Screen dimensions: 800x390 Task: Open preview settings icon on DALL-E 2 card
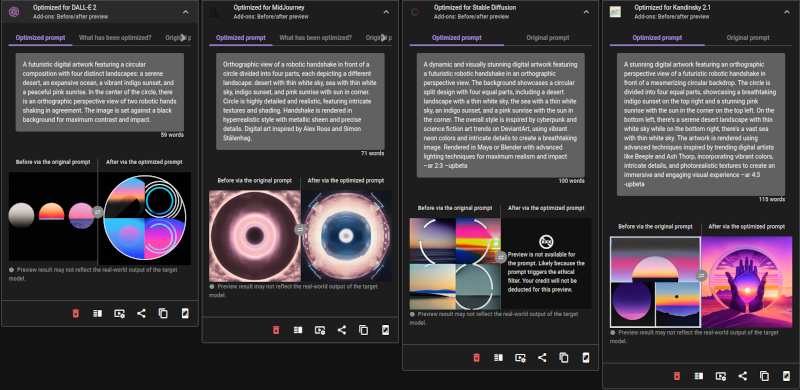[x=119, y=313]
